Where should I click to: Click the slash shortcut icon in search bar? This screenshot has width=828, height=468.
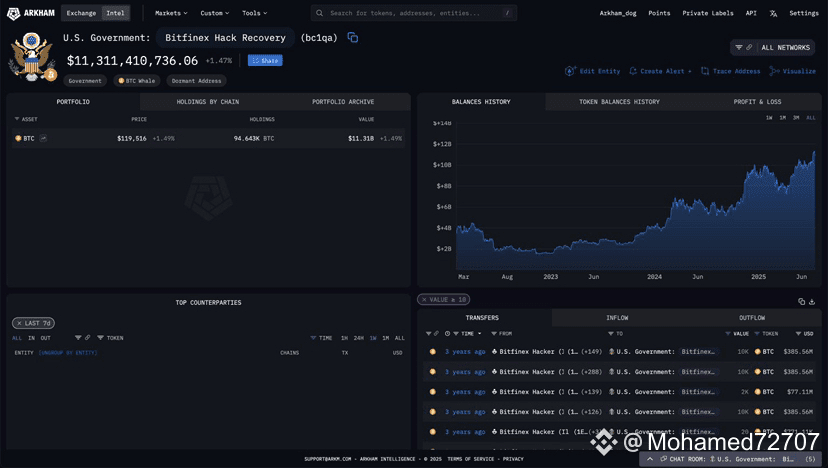click(x=507, y=13)
